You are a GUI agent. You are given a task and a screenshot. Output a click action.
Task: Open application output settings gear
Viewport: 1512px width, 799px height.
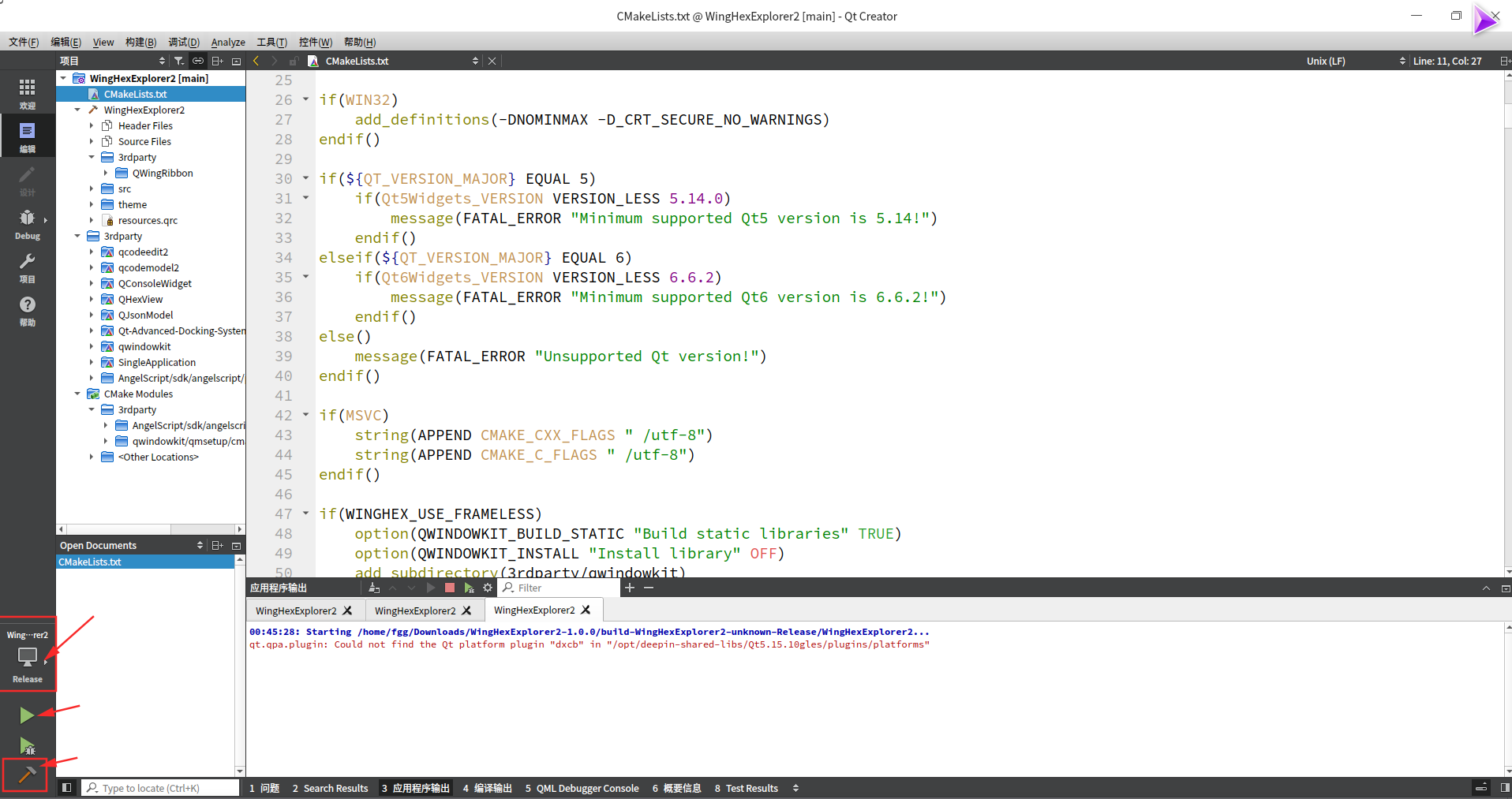click(488, 588)
